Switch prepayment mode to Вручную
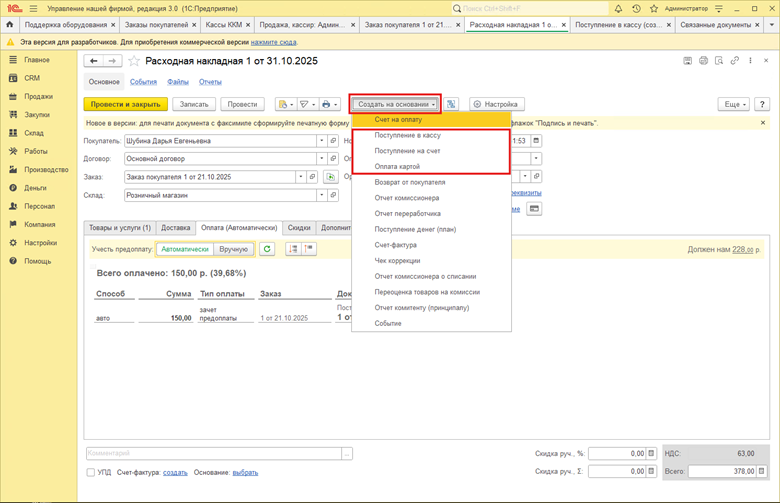This screenshot has height=503, width=780. click(x=234, y=249)
